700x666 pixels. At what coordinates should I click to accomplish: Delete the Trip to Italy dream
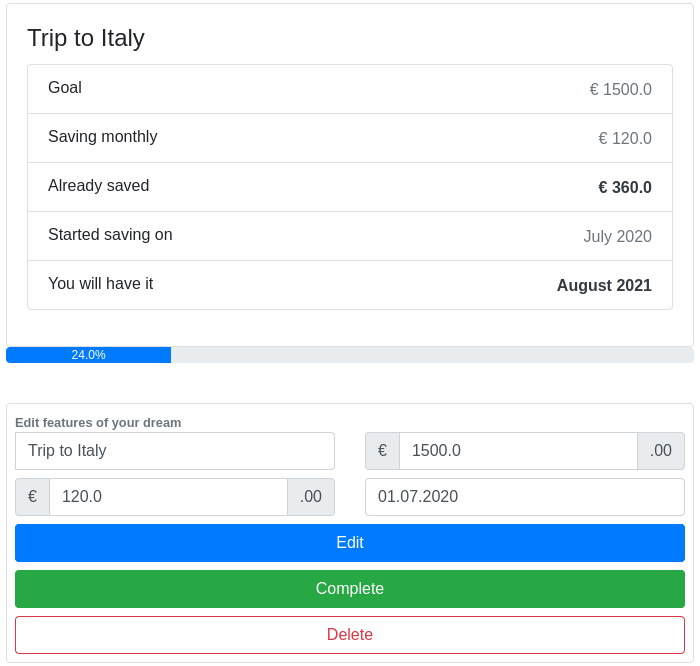350,634
